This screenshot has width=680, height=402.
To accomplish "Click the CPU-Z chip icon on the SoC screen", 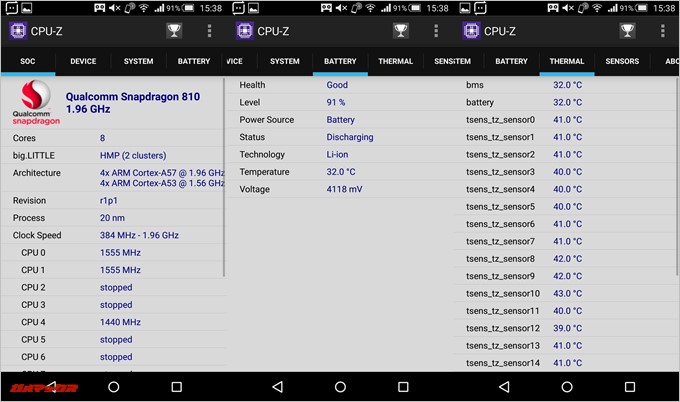I will tap(18, 31).
